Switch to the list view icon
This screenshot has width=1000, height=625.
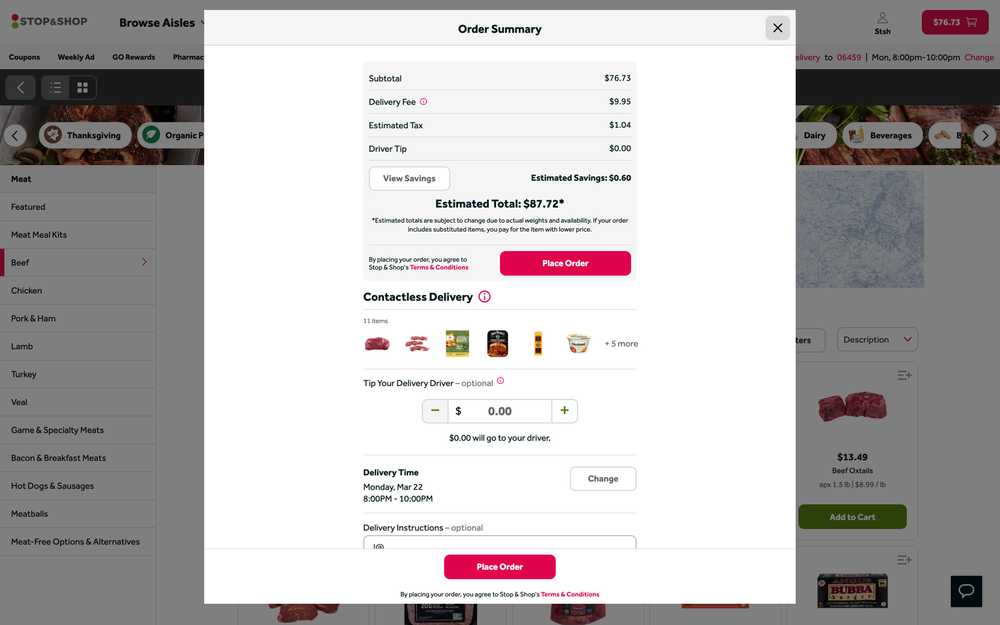56,88
